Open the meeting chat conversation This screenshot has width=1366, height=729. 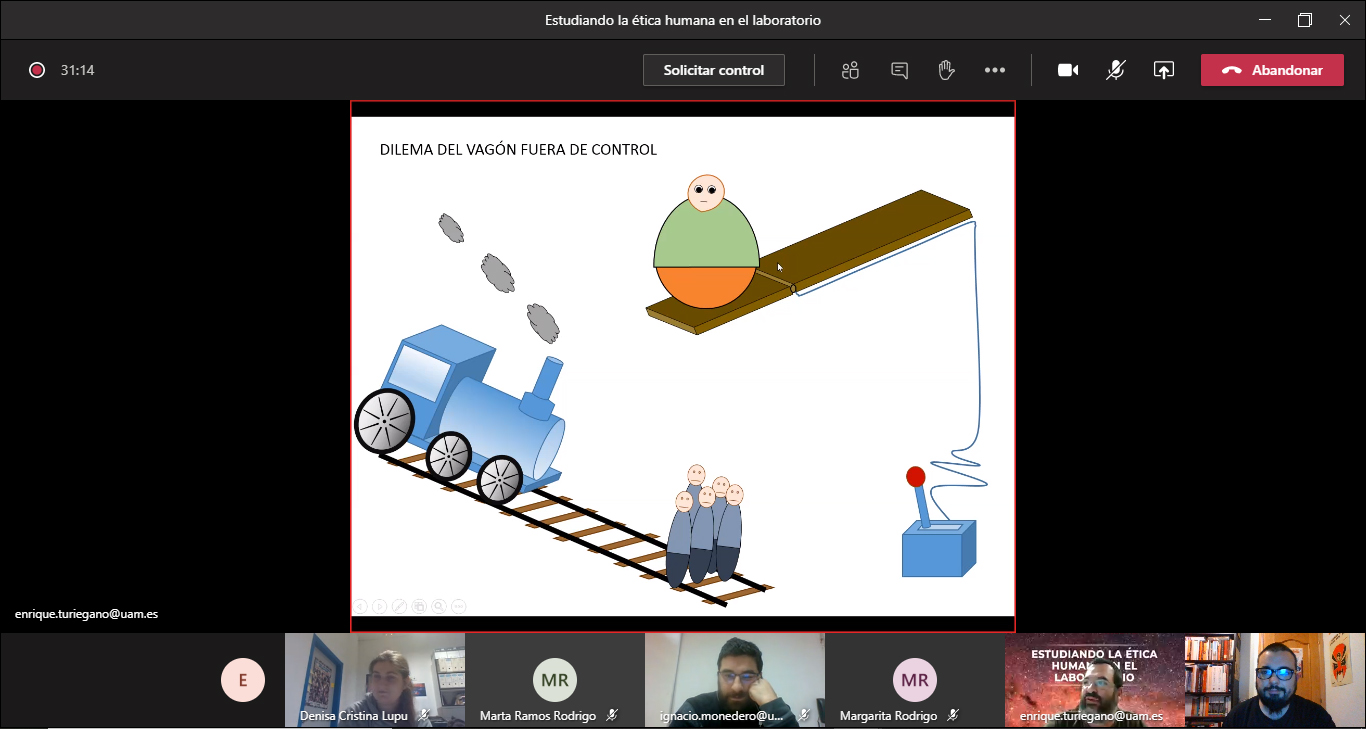pos(899,70)
